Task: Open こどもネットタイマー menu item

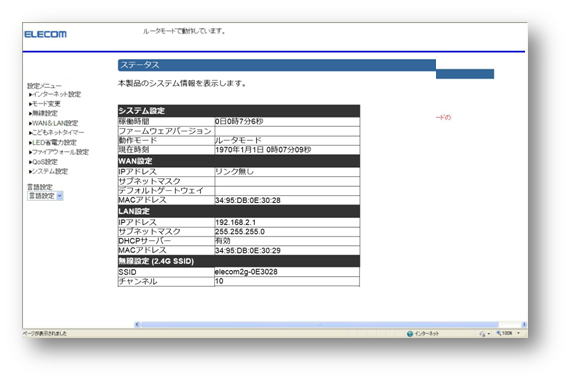Action: (x=57, y=132)
